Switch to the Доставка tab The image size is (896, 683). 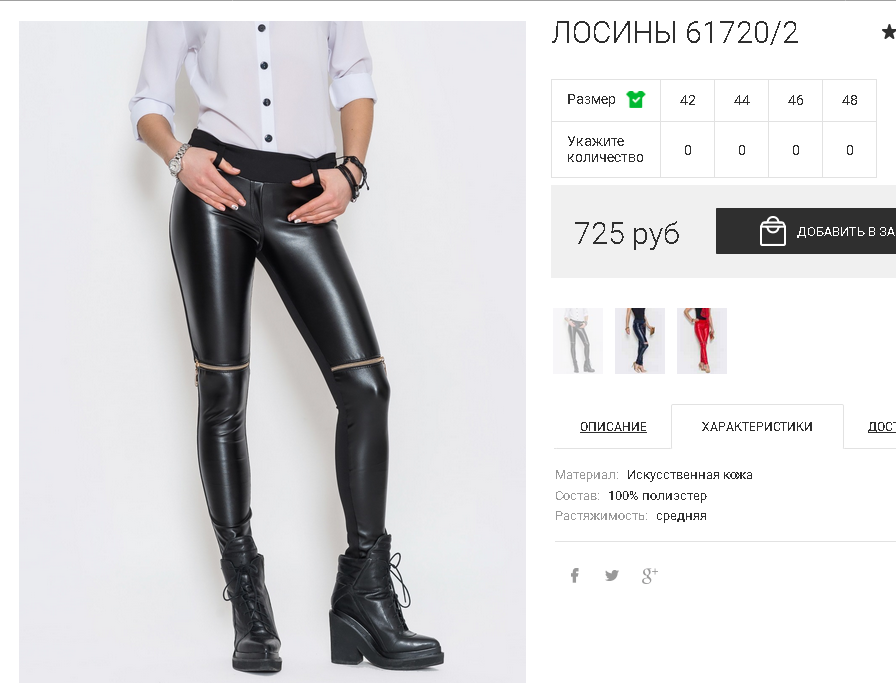coord(881,426)
